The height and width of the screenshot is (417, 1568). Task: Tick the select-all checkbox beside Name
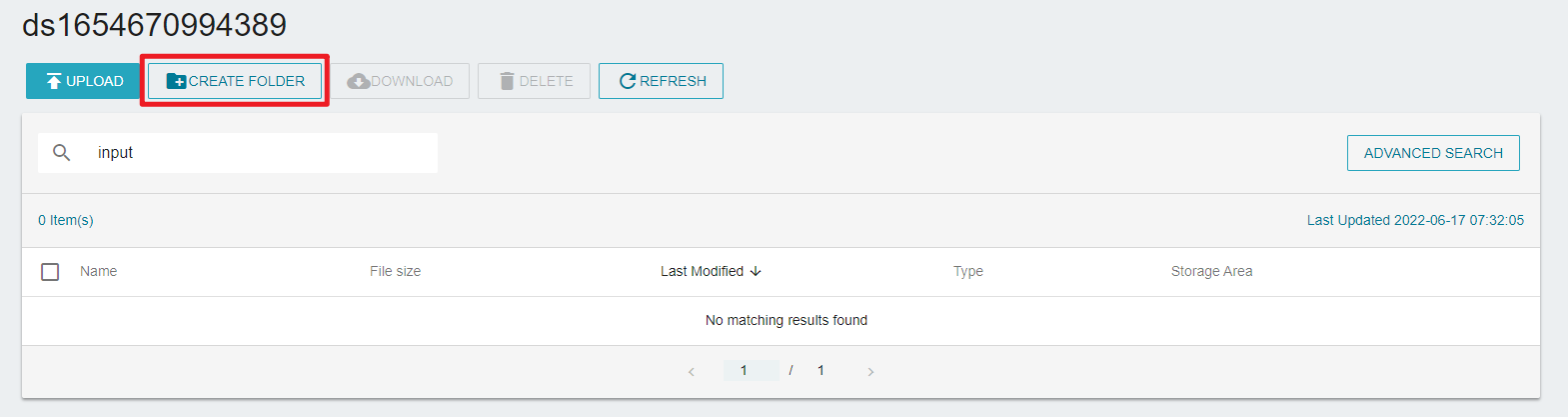tap(50, 272)
